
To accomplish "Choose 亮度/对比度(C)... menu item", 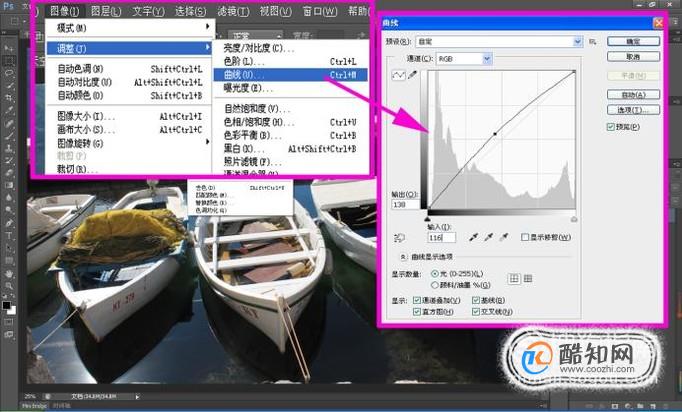I will point(291,48).
